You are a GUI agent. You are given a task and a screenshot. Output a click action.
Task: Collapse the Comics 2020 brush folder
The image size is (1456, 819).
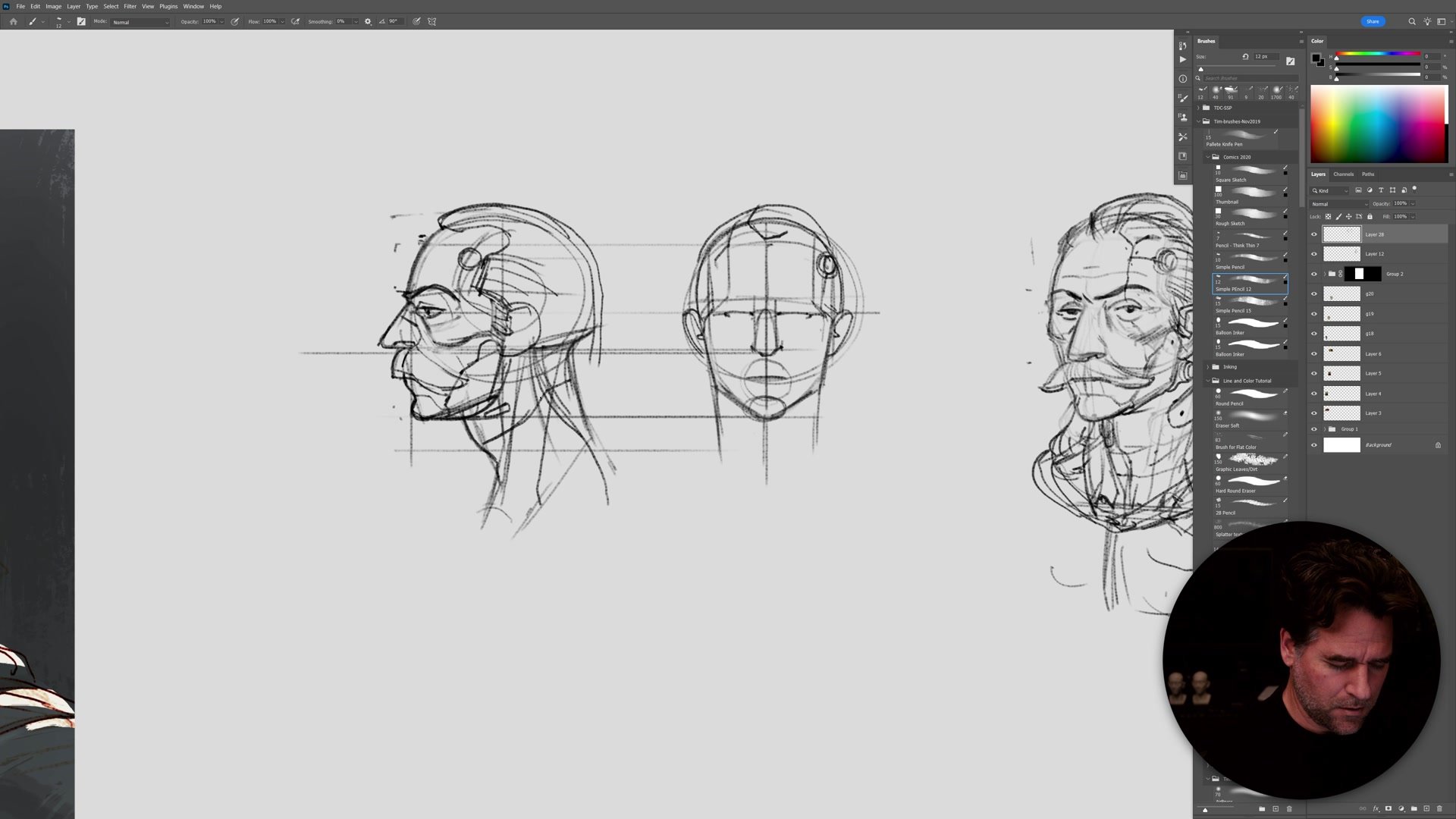pos(1208,157)
